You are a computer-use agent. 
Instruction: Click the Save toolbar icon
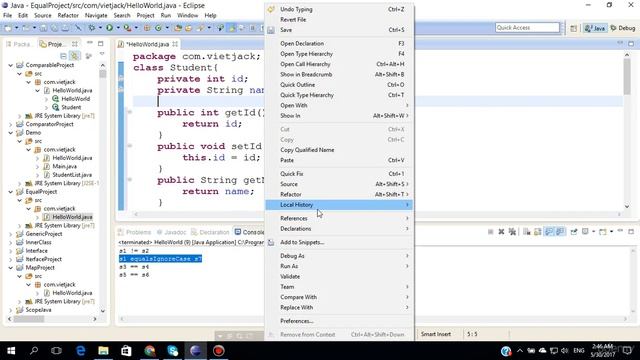[x=43, y=28]
